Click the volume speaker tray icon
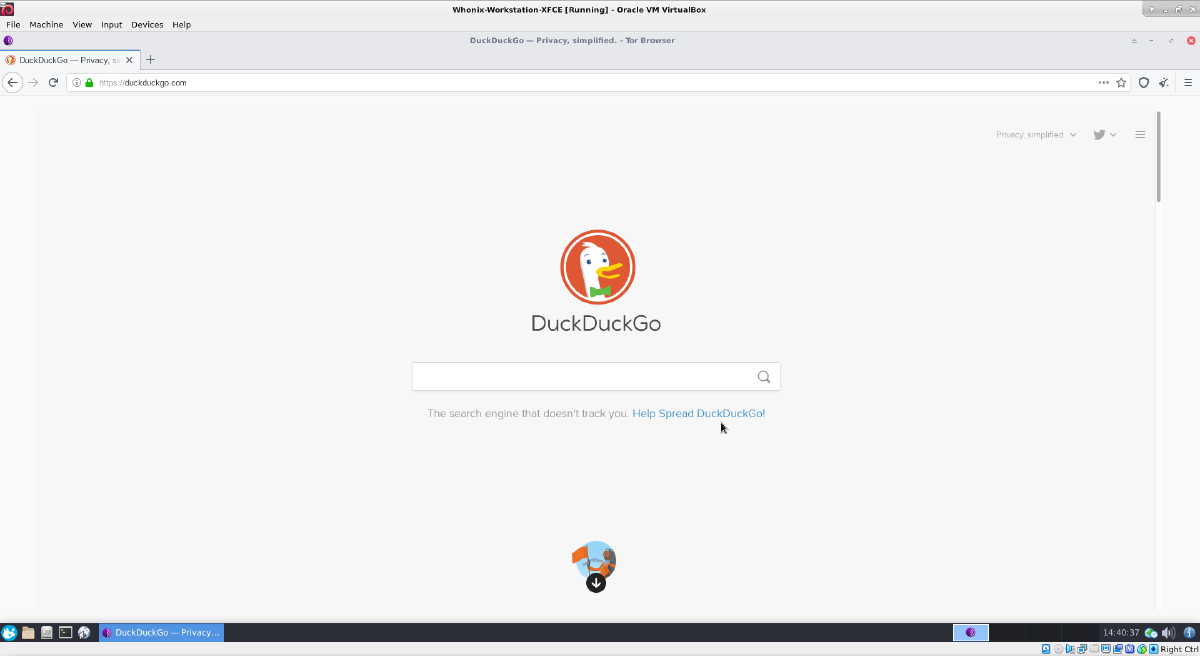The height and width of the screenshot is (656, 1200). [x=1167, y=632]
